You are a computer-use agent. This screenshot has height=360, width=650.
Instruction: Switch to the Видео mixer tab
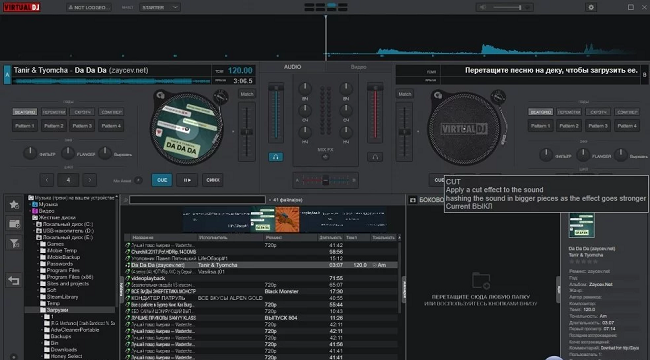(x=358, y=67)
